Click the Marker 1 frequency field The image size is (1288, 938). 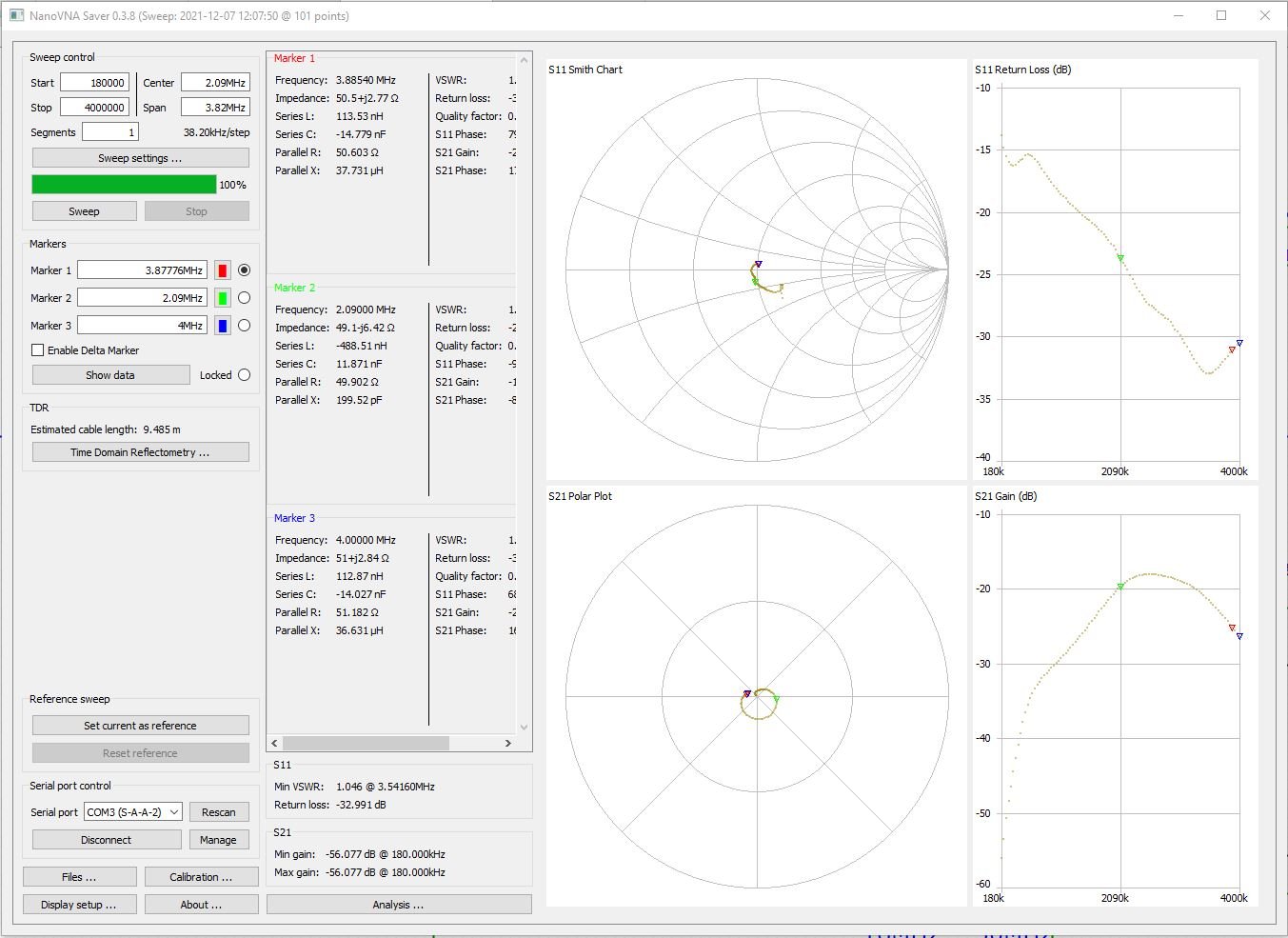[143, 270]
